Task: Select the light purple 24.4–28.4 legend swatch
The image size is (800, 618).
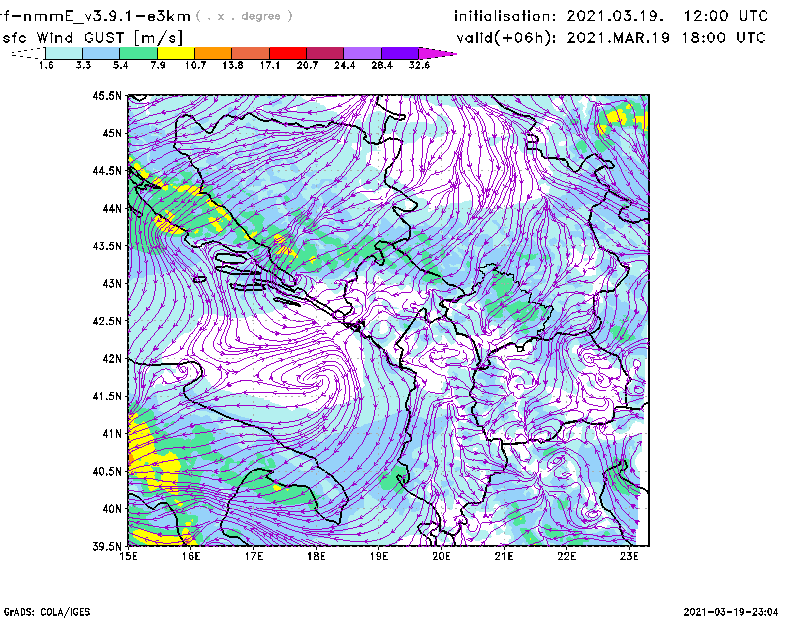Action: 362,53
